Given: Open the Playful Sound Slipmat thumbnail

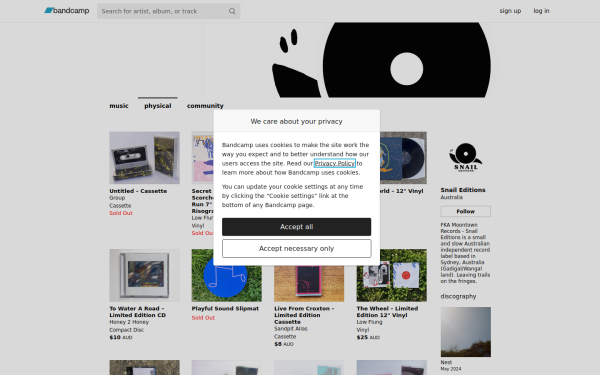Looking at the screenshot, I should 227,276.
